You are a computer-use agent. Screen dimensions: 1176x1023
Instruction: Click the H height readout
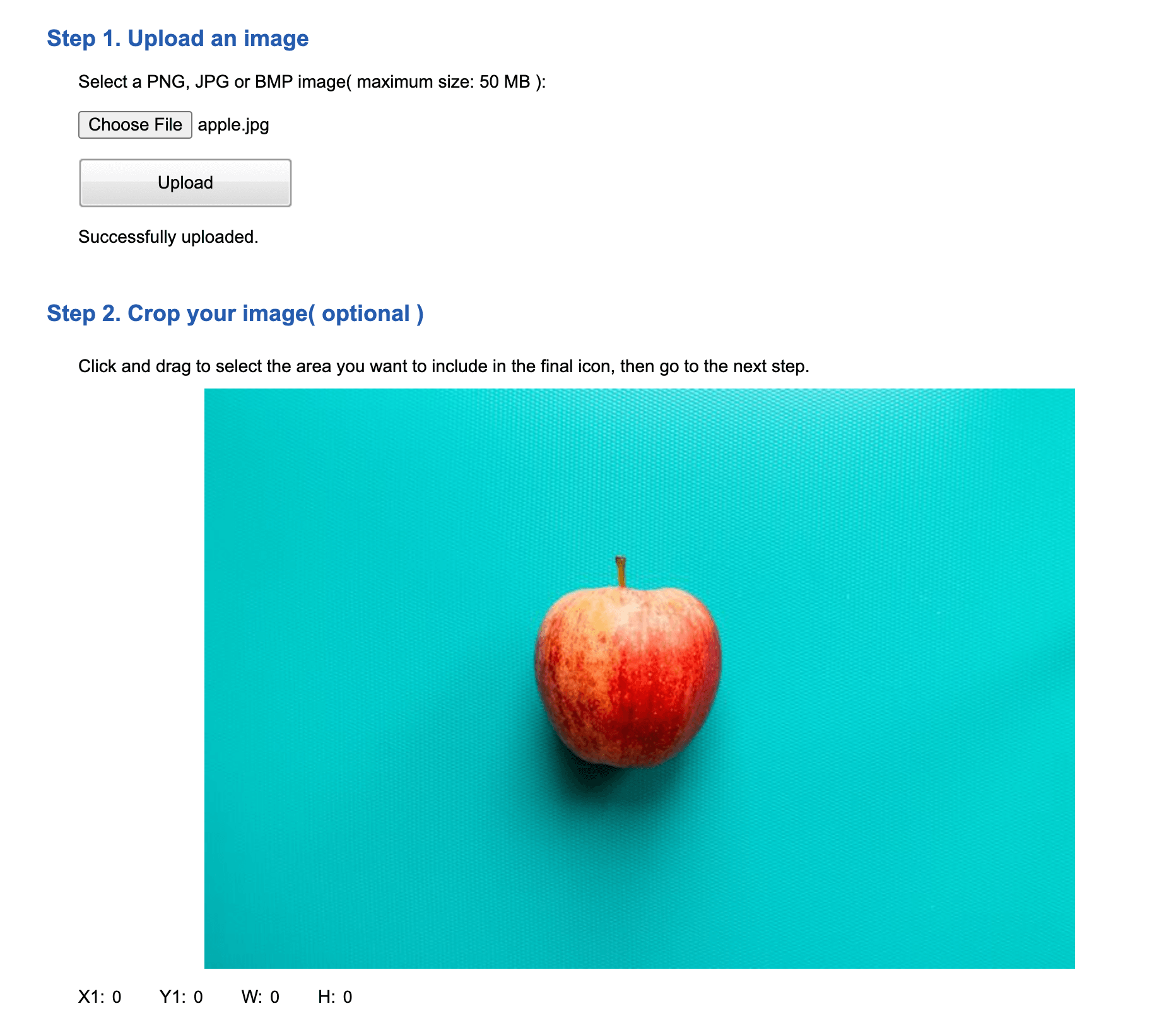335,997
